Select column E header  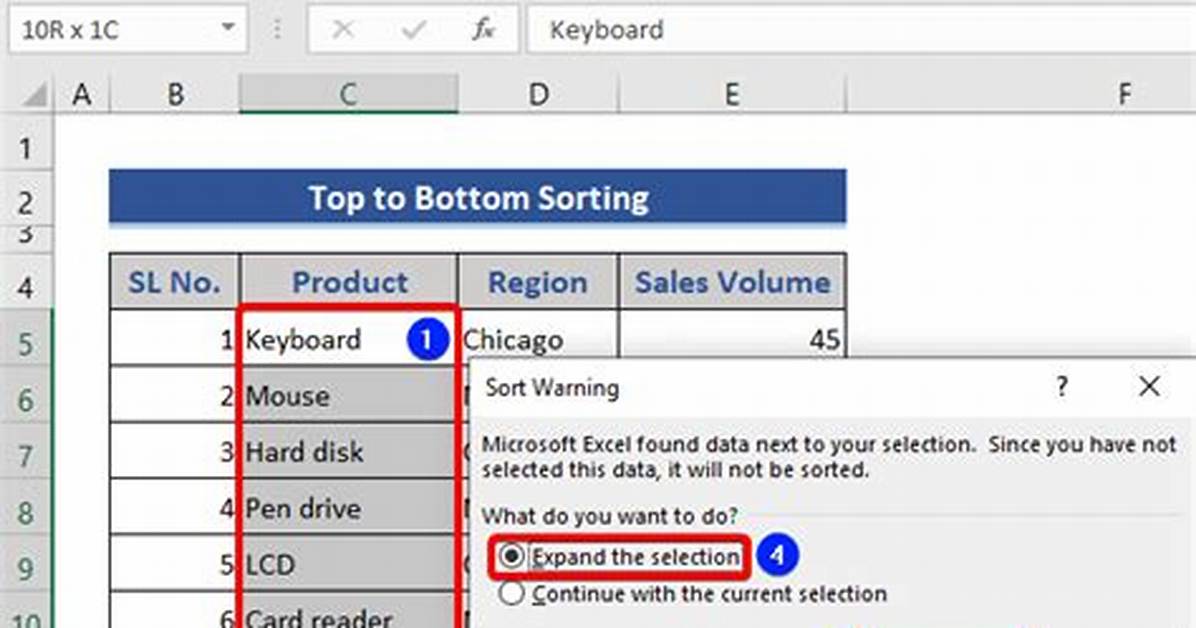pos(732,95)
